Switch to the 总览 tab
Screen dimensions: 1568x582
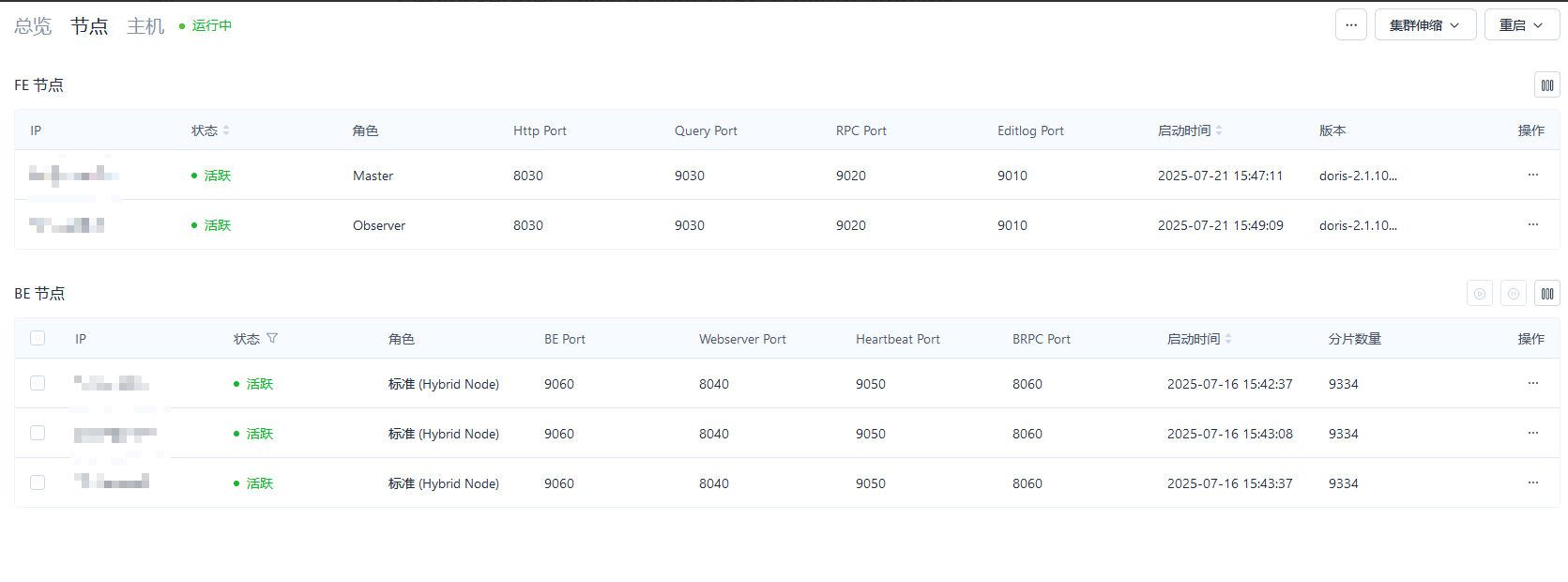[x=33, y=26]
